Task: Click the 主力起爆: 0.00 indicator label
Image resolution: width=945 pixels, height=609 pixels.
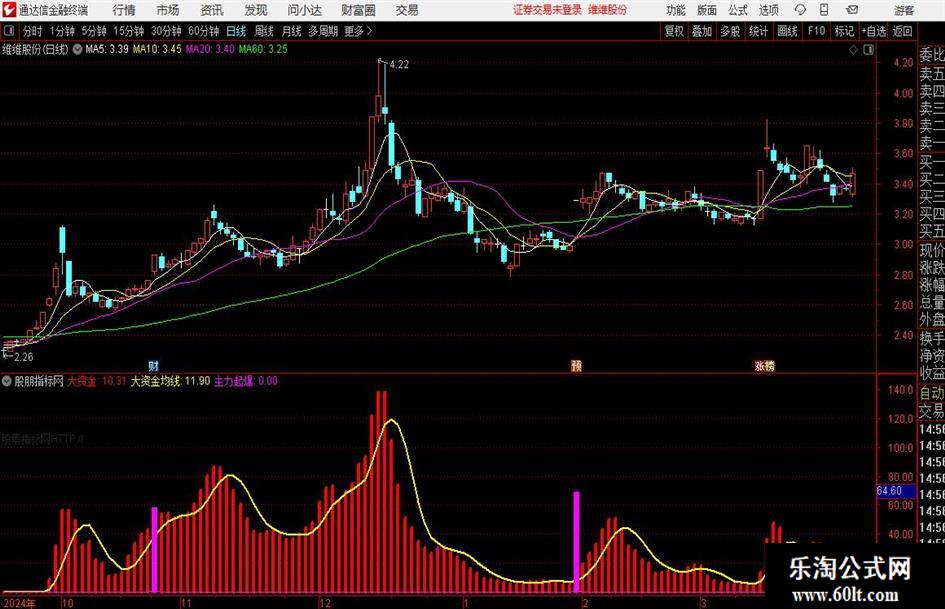Action: tap(246, 381)
